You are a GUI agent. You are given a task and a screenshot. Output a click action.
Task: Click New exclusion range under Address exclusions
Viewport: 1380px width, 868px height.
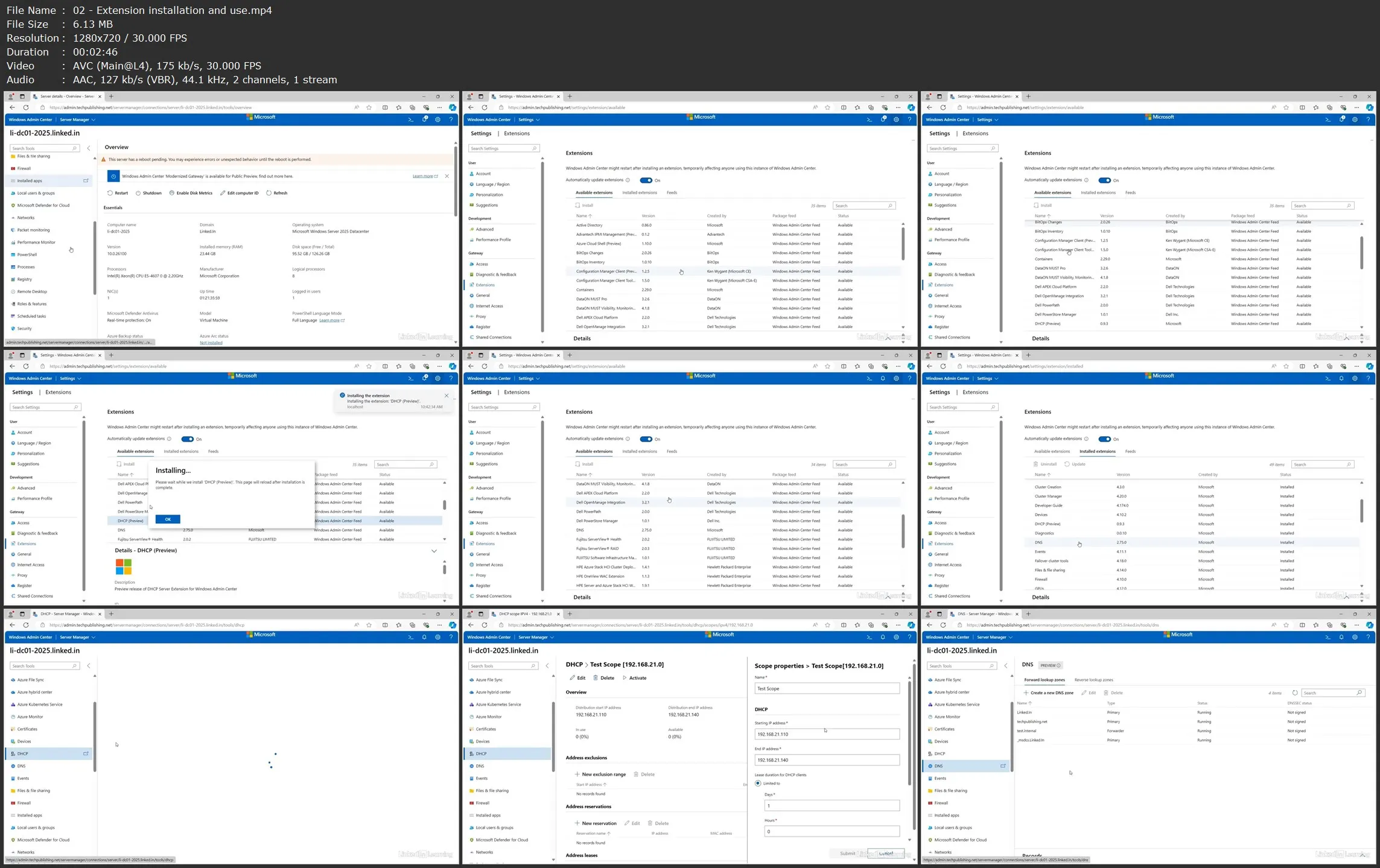point(600,775)
